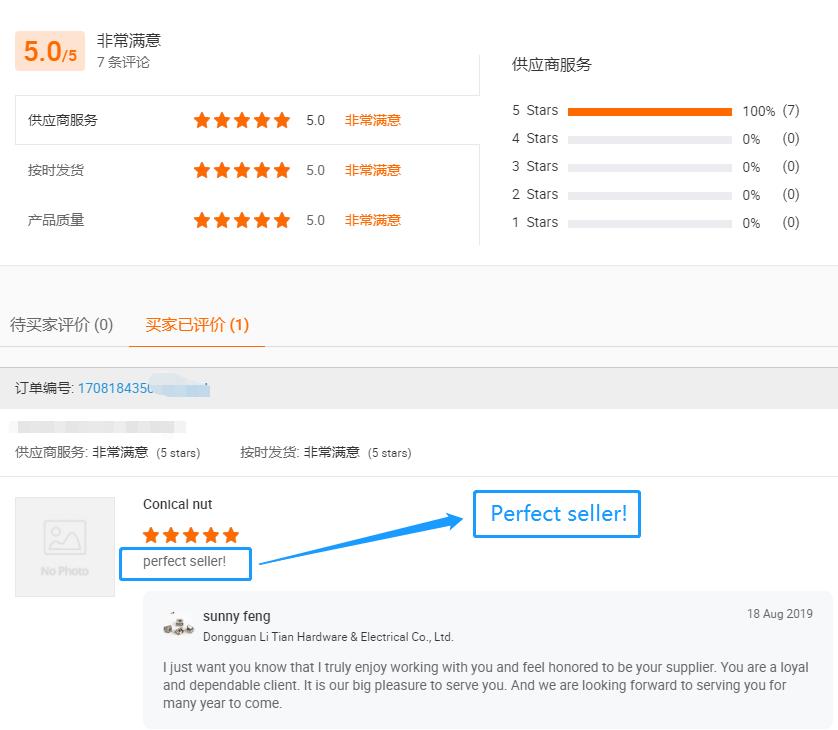
Task: Click sunny feng's avatar icon
Action: (179, 624)
